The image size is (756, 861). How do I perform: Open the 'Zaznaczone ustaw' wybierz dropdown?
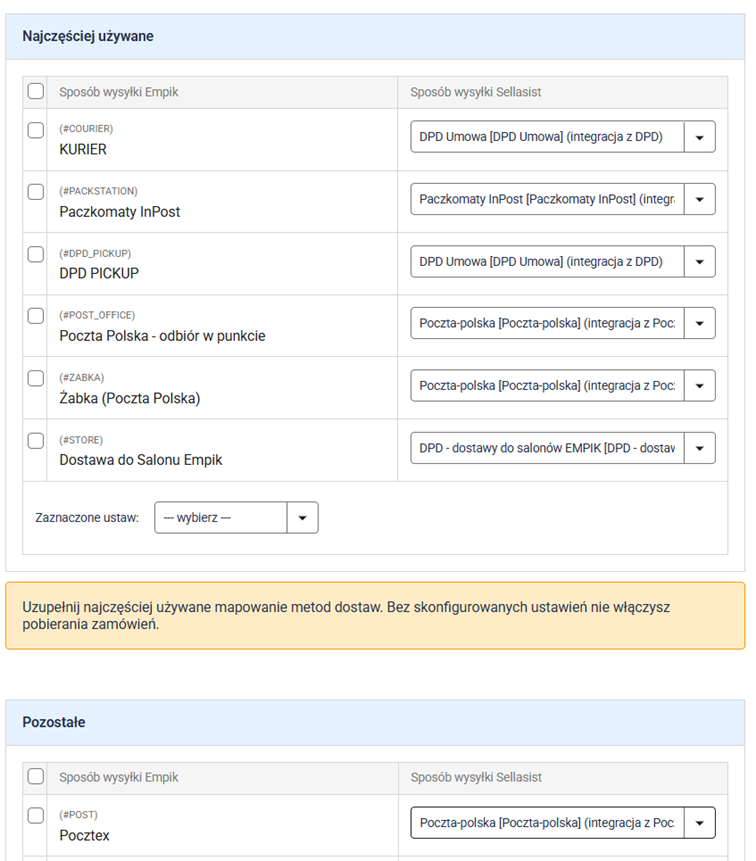click(x=302, y=517)
